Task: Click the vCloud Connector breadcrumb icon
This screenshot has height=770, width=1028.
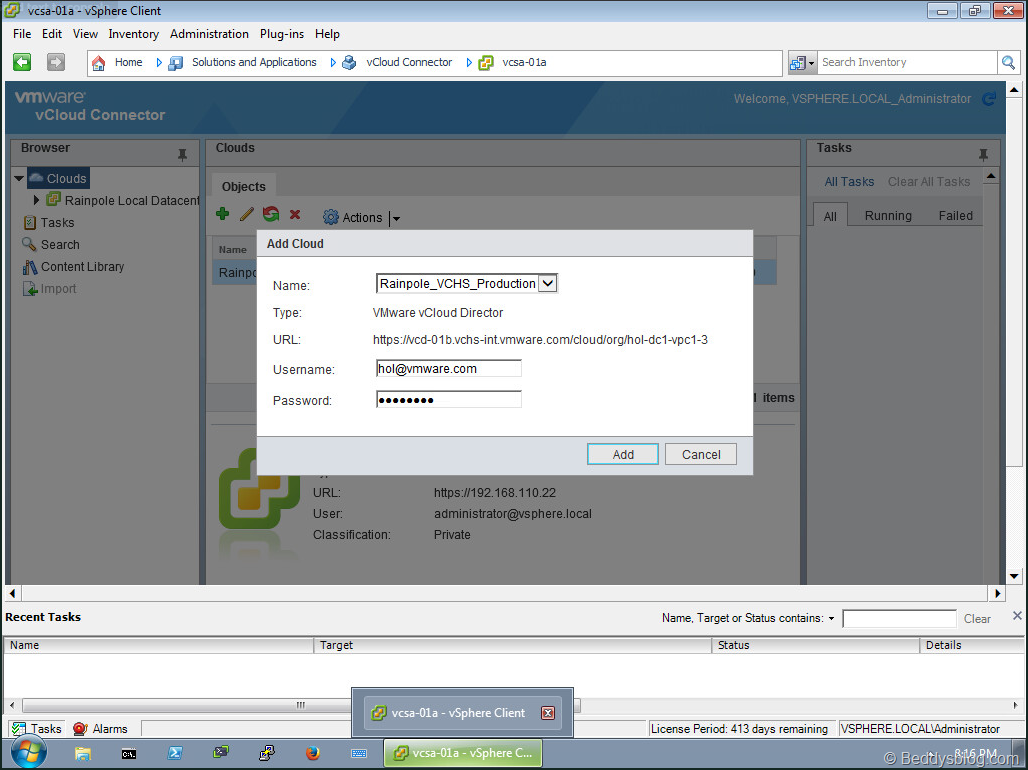Action: click(349, 63)
